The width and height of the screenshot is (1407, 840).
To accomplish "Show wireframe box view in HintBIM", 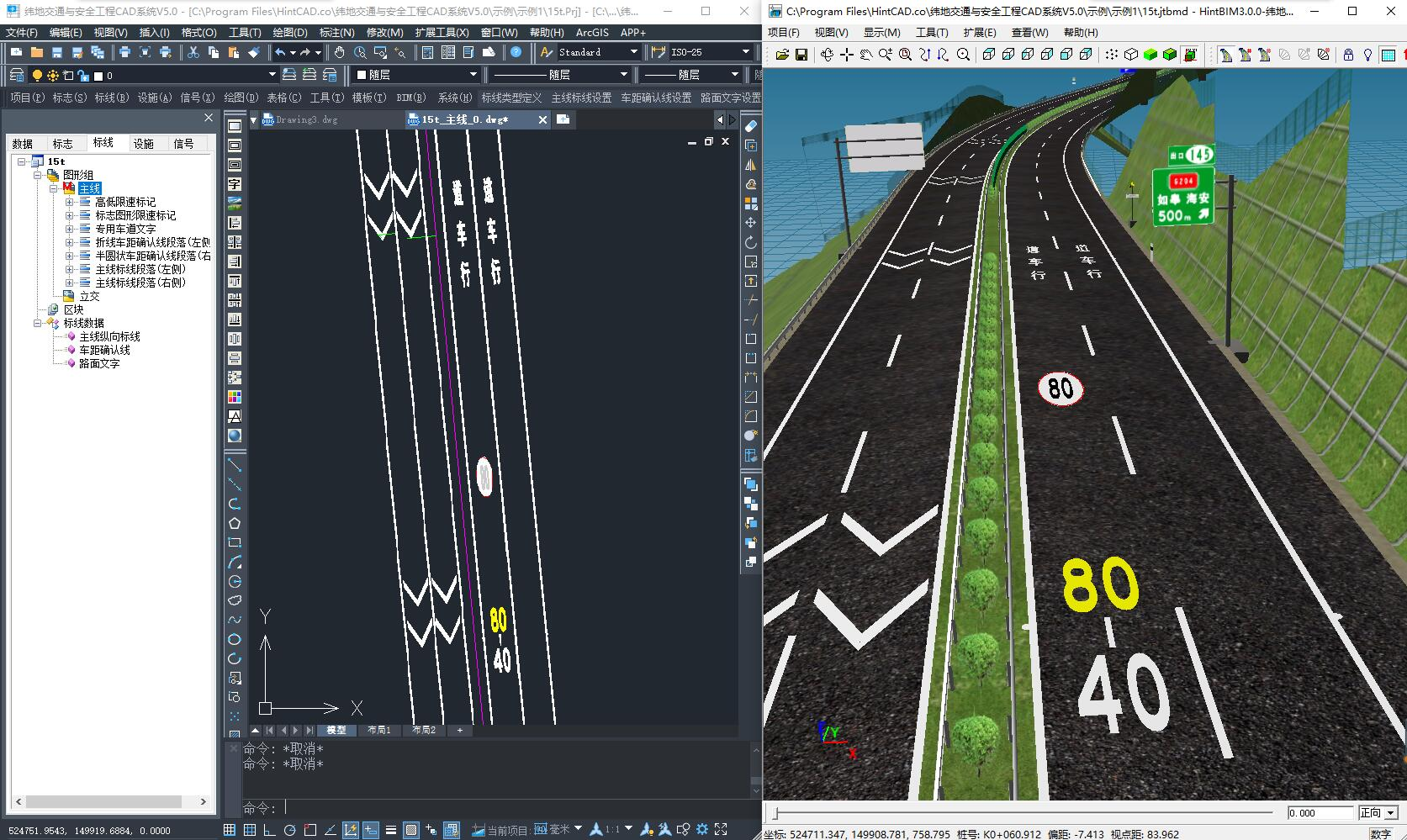I will point(1131,55).
